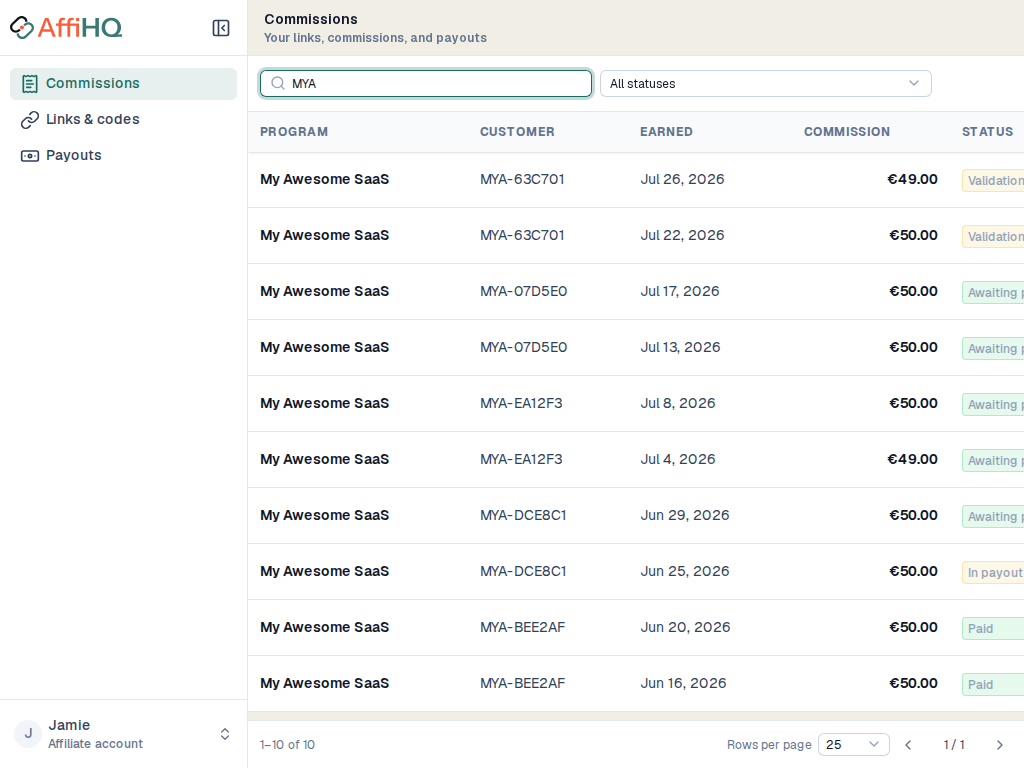
Task: Click the Links & codes chain icon
Action: click(x=29, y=120)
